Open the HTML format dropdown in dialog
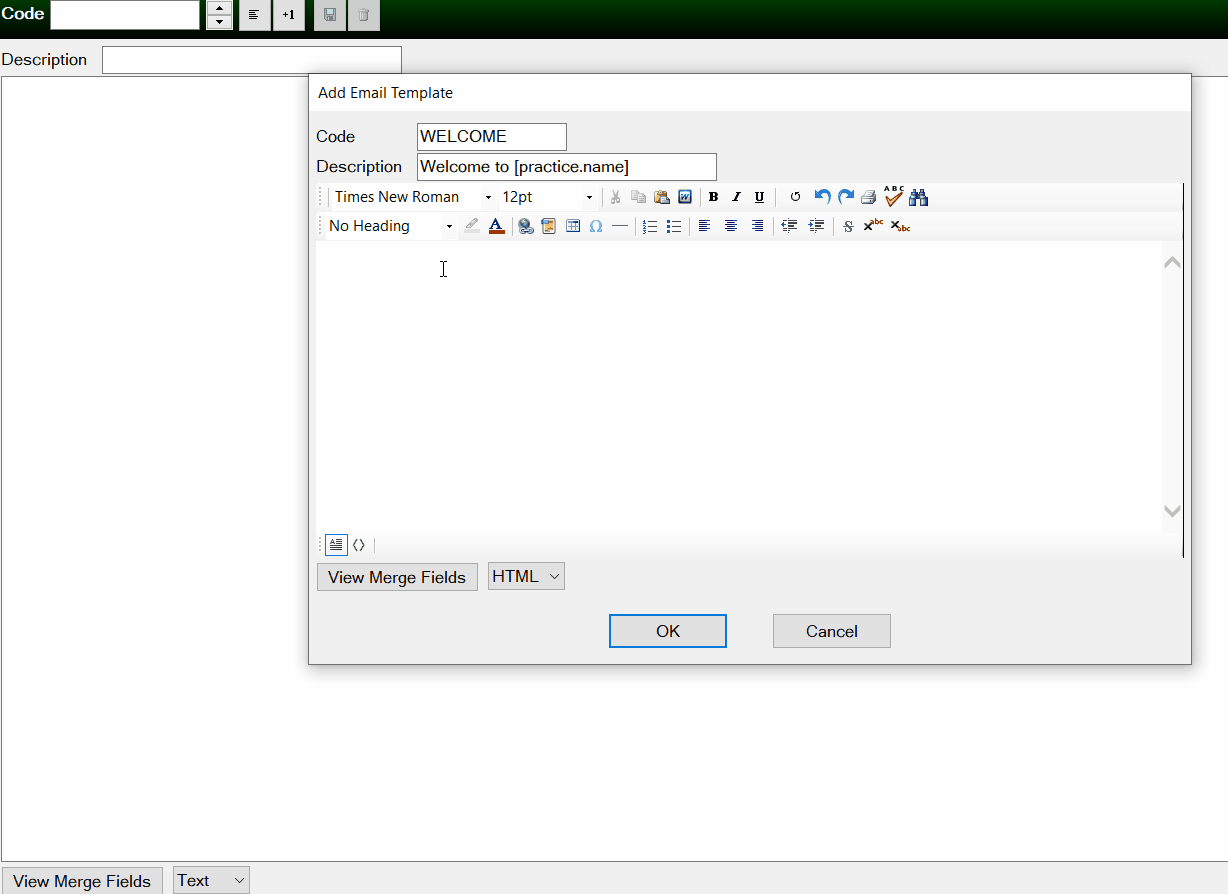 526,576
